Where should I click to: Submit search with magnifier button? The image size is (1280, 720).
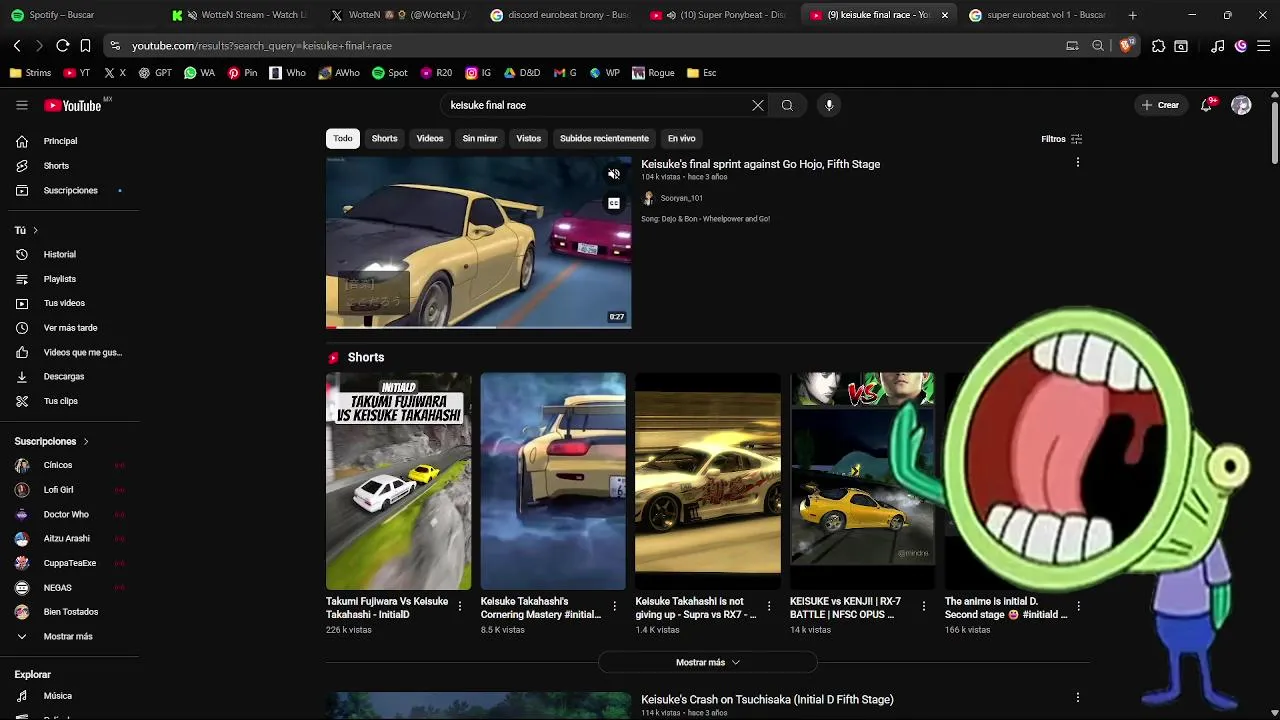(787, 105)
